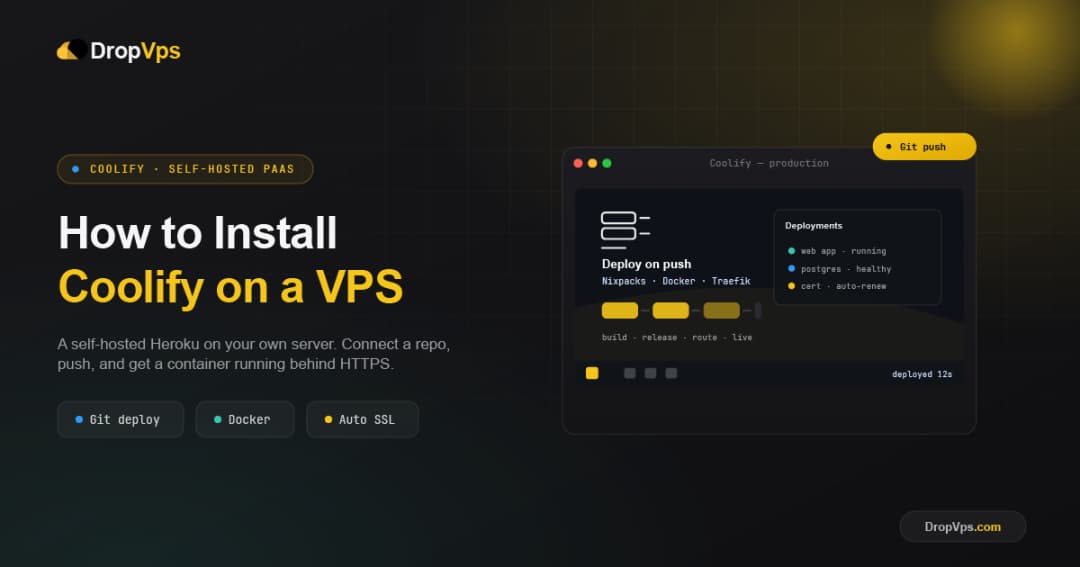Click the Deployments panel heading

tap(813, 225)
